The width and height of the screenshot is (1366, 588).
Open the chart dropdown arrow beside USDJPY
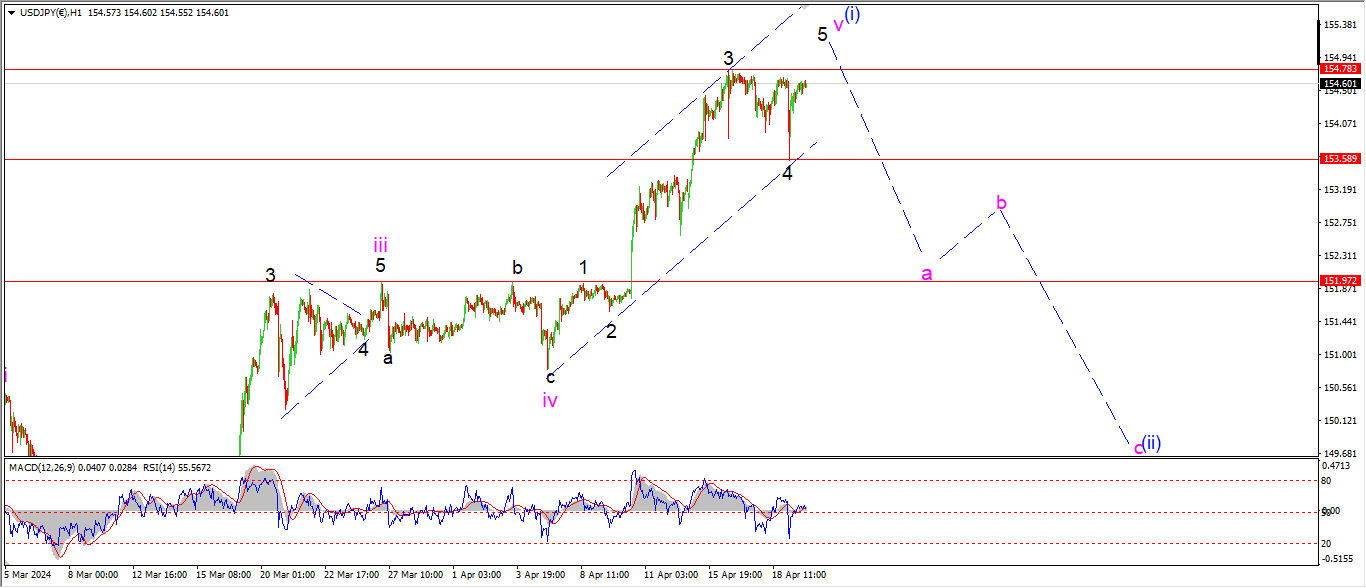11,13
